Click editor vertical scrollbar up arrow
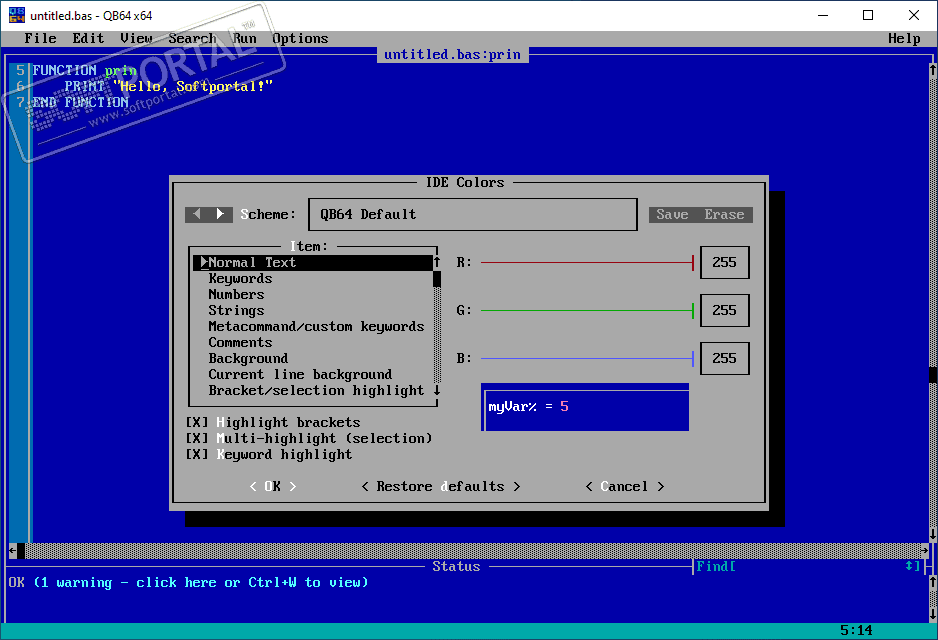938x640 pixels. click(933, 69)
